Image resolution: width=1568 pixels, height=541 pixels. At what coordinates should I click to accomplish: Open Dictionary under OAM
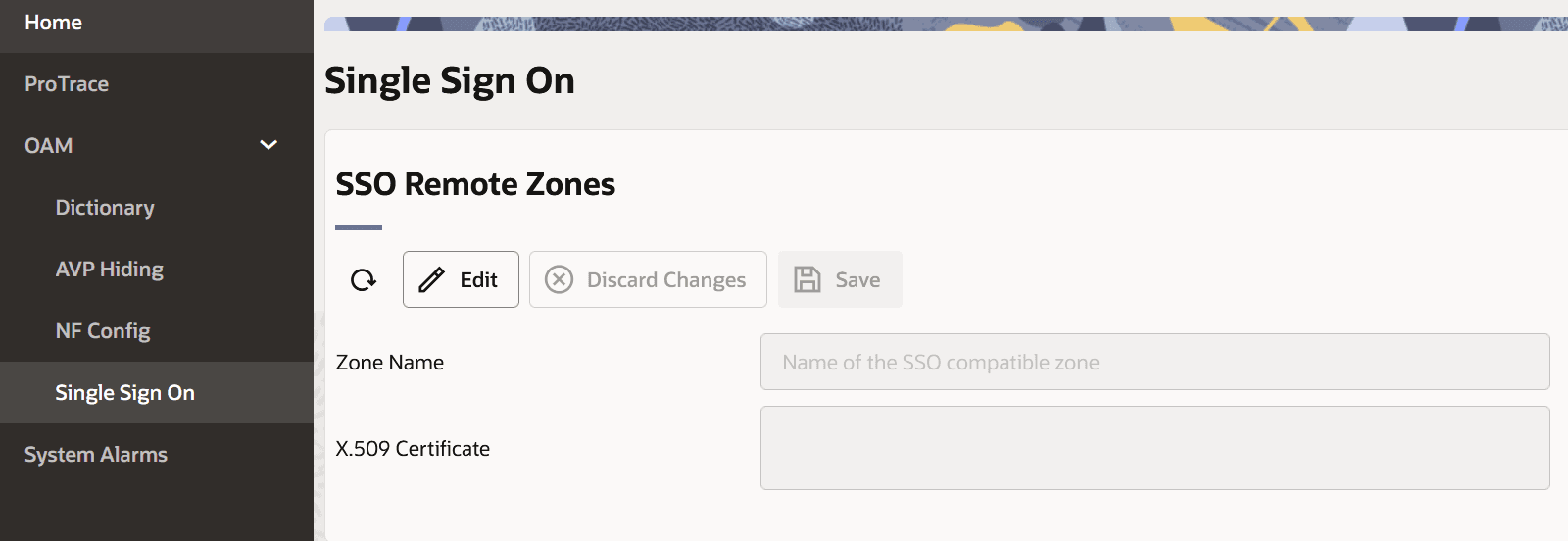[x=105, y=208]
